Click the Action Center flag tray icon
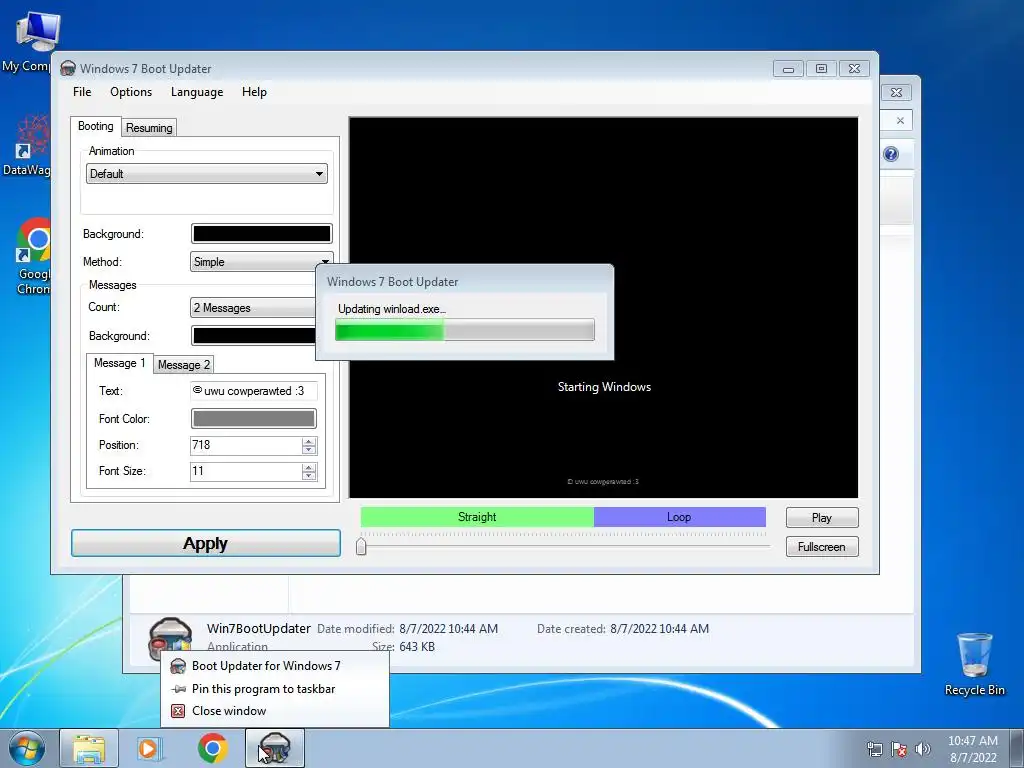The height and width of the screenshot is (768, 1024). 899,749
